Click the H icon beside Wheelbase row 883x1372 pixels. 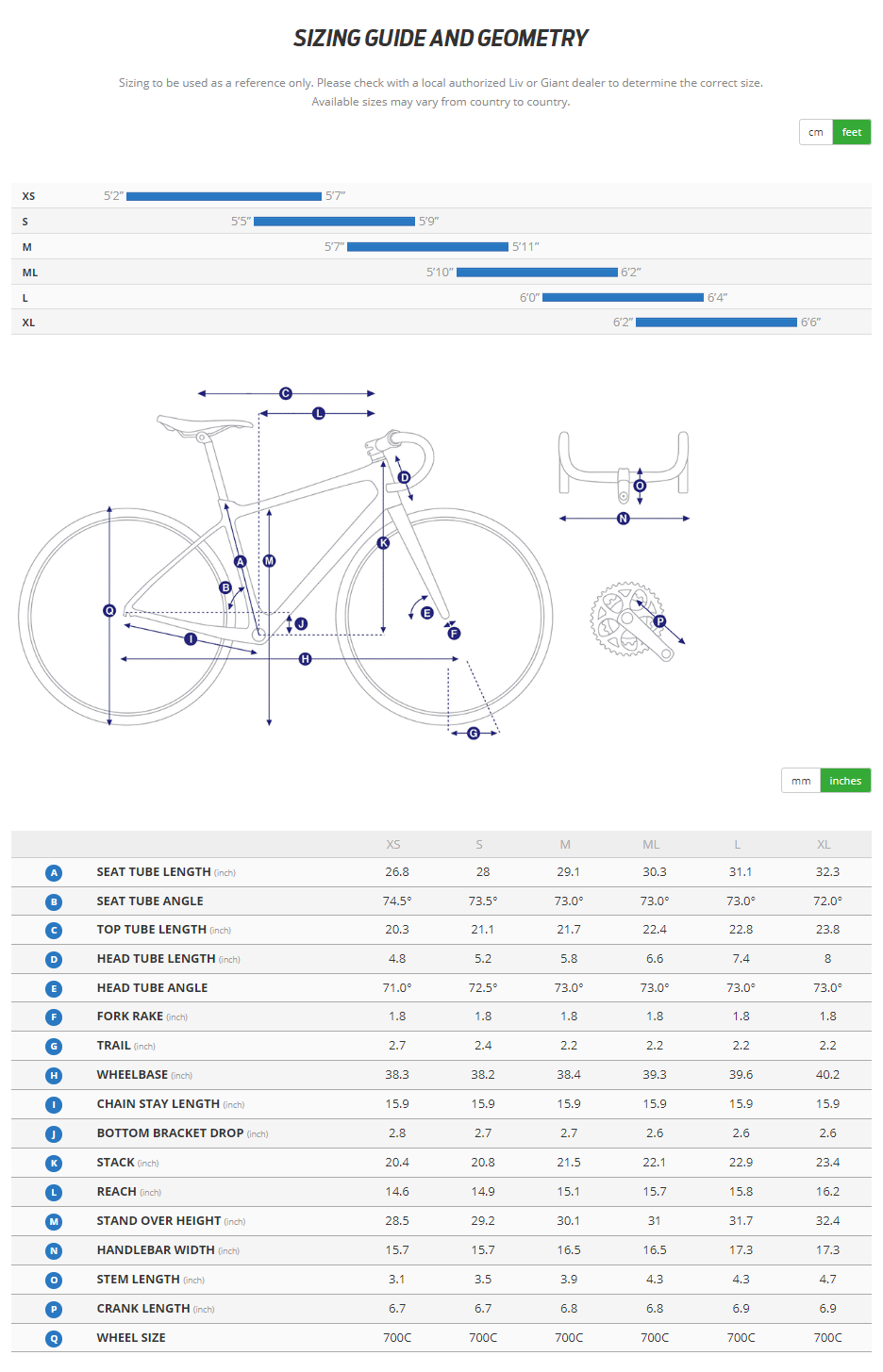point(54,1076)
